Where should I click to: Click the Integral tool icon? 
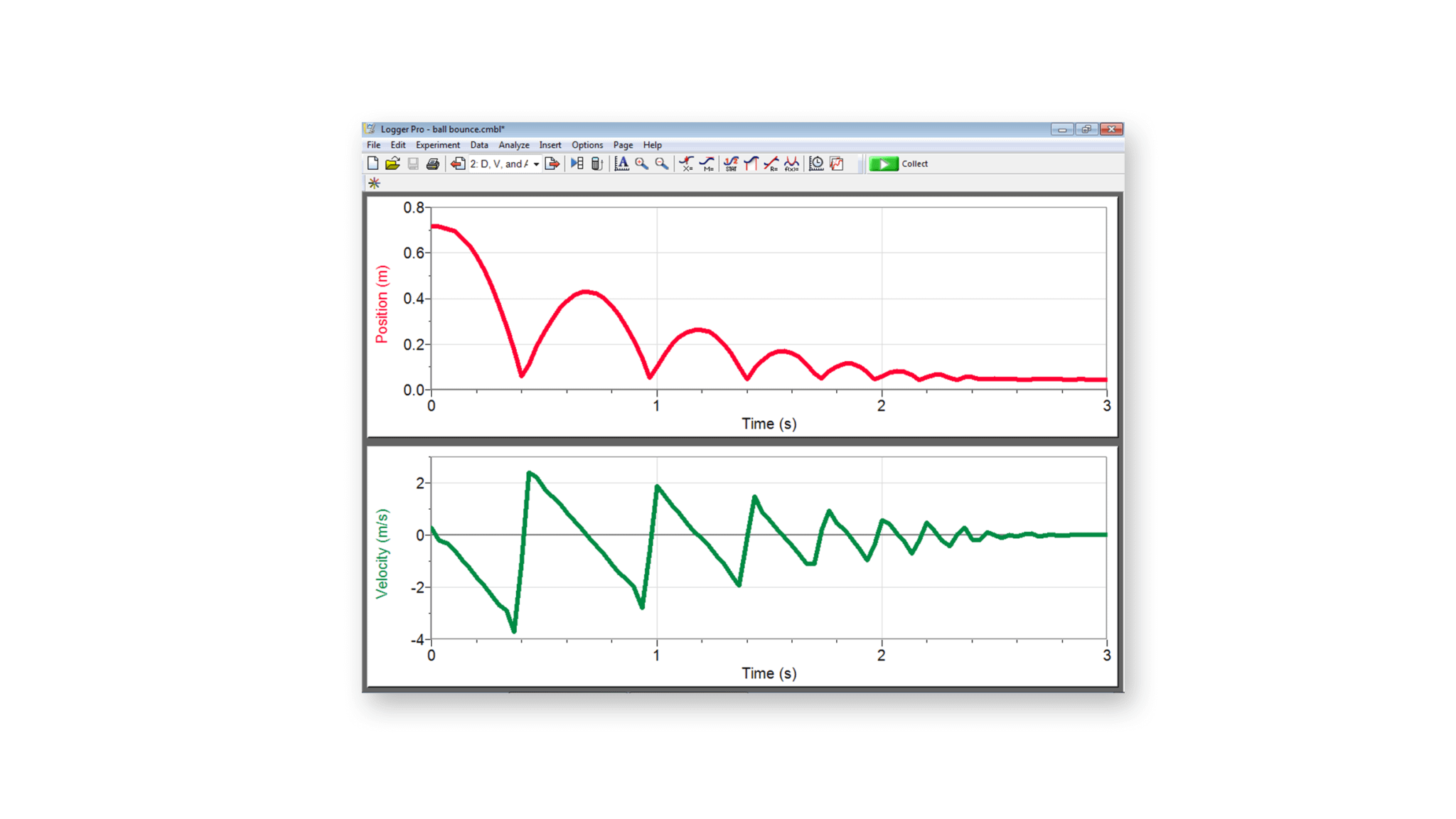pyautogui.click(x=751, y=166)
